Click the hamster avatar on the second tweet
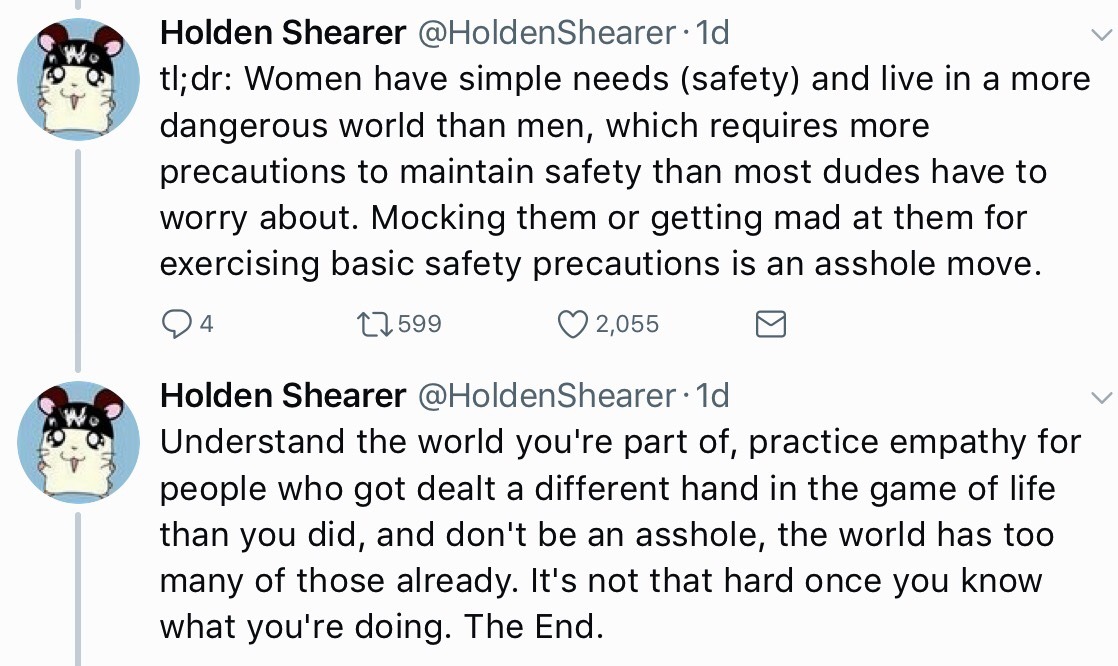1118x666 pixels. (x=79, y=440)
